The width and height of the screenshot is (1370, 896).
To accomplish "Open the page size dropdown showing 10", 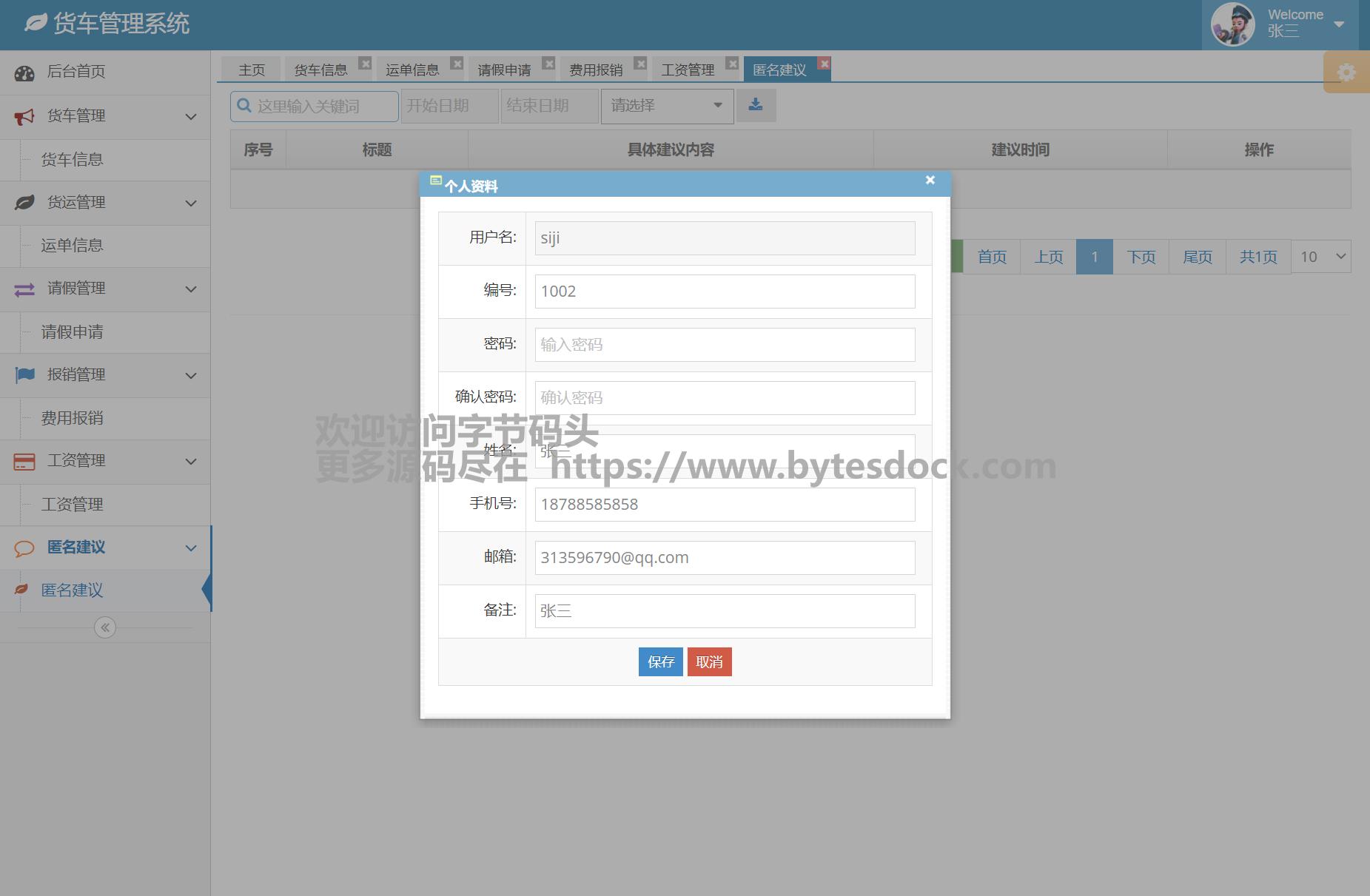I will [x=1321, y=257].
